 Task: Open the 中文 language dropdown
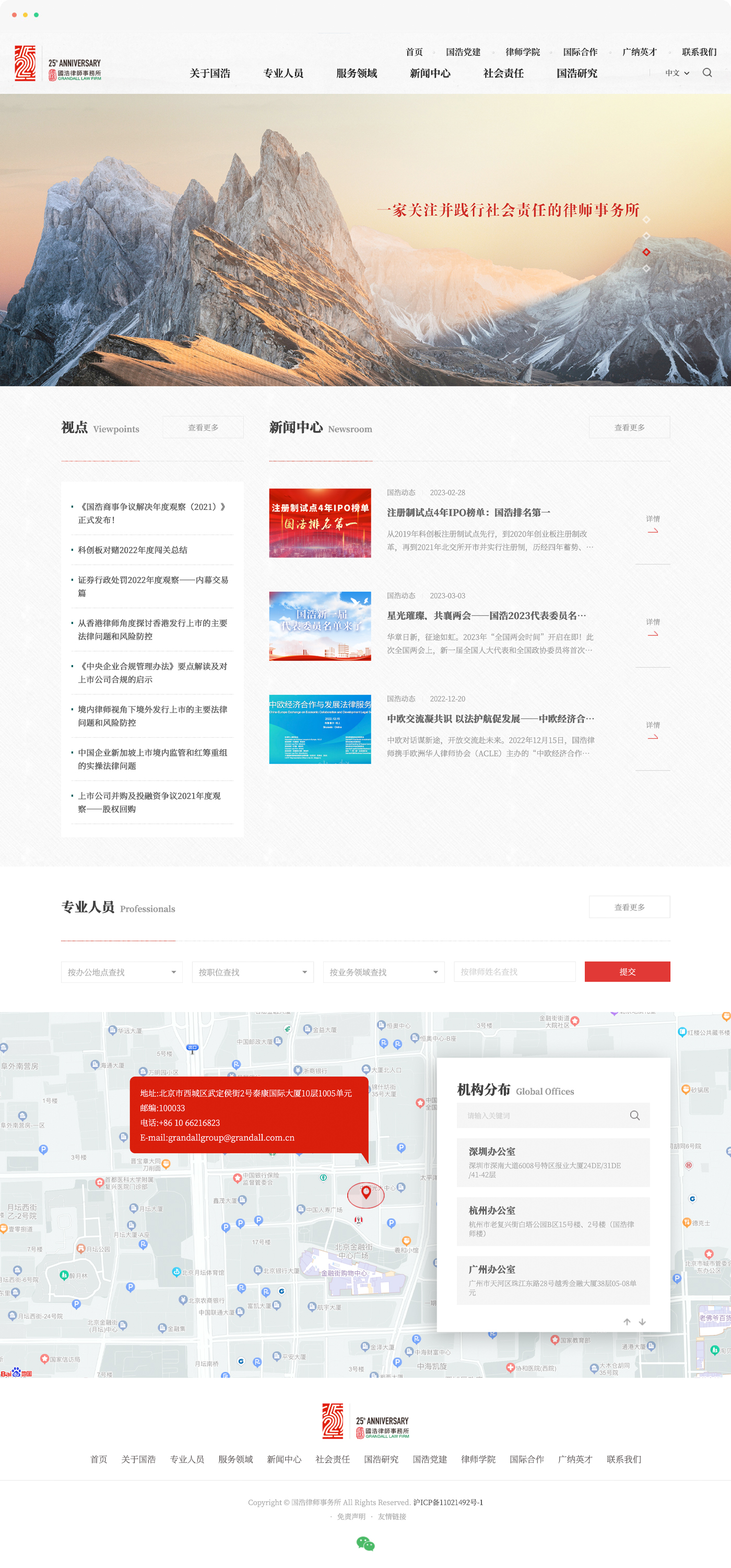coord(677,73)
